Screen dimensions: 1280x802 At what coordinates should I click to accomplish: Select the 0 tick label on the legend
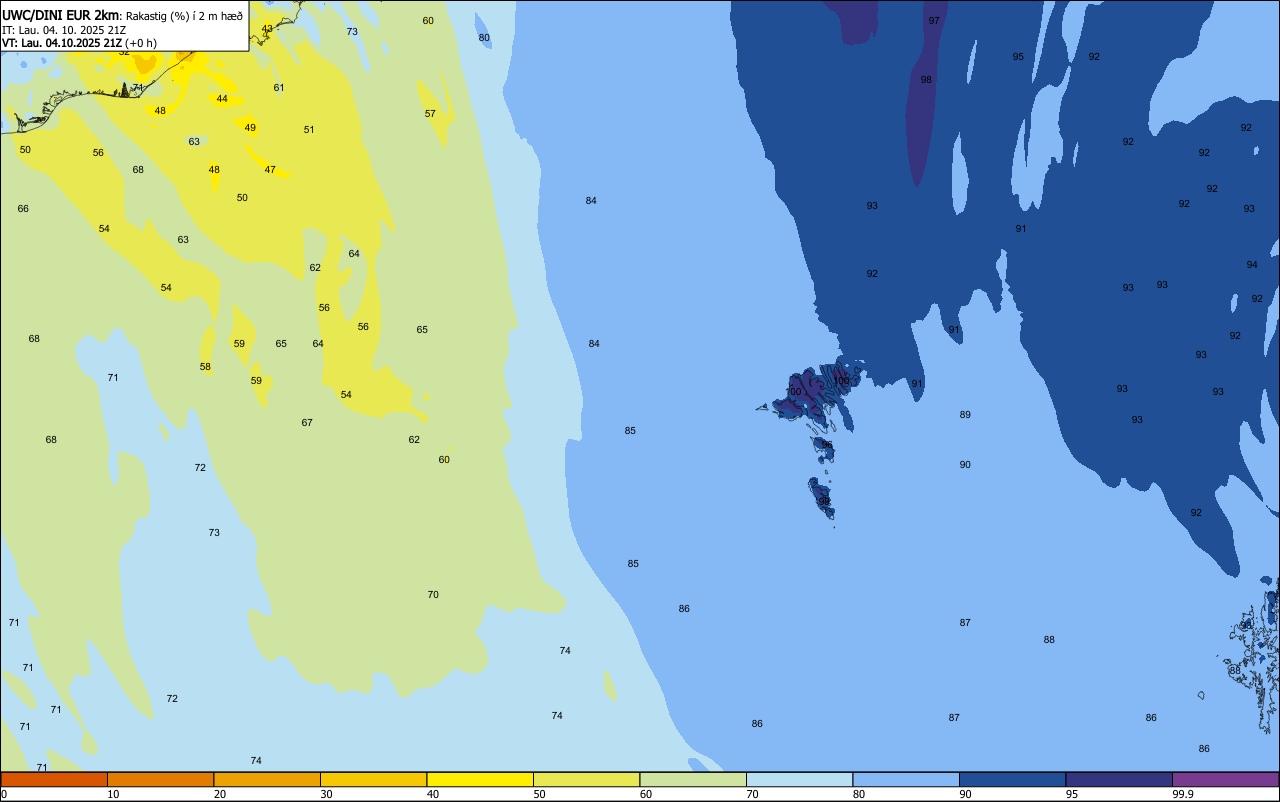(x=4, y=794)
